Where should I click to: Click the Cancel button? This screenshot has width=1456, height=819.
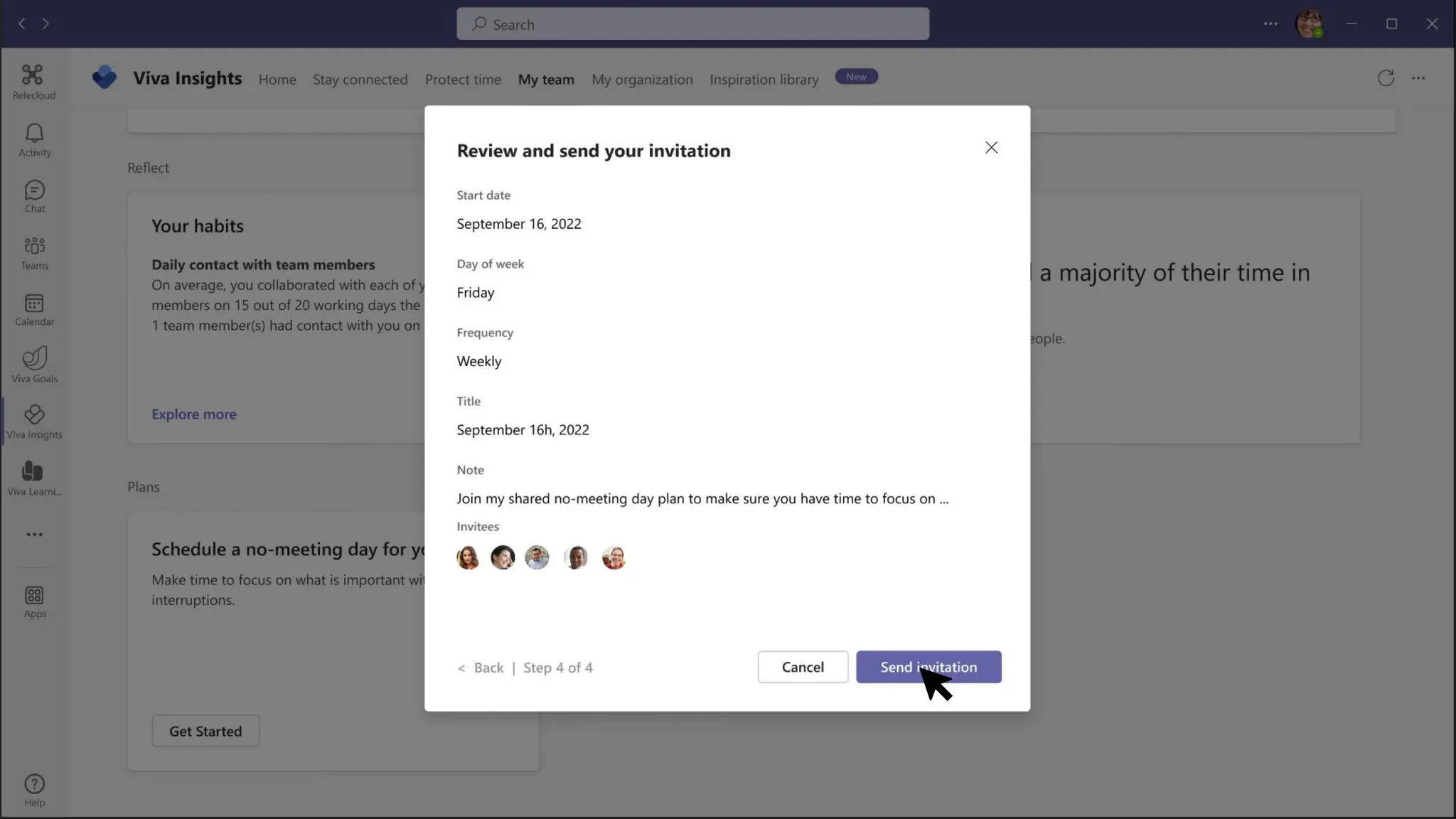(803, 667)
